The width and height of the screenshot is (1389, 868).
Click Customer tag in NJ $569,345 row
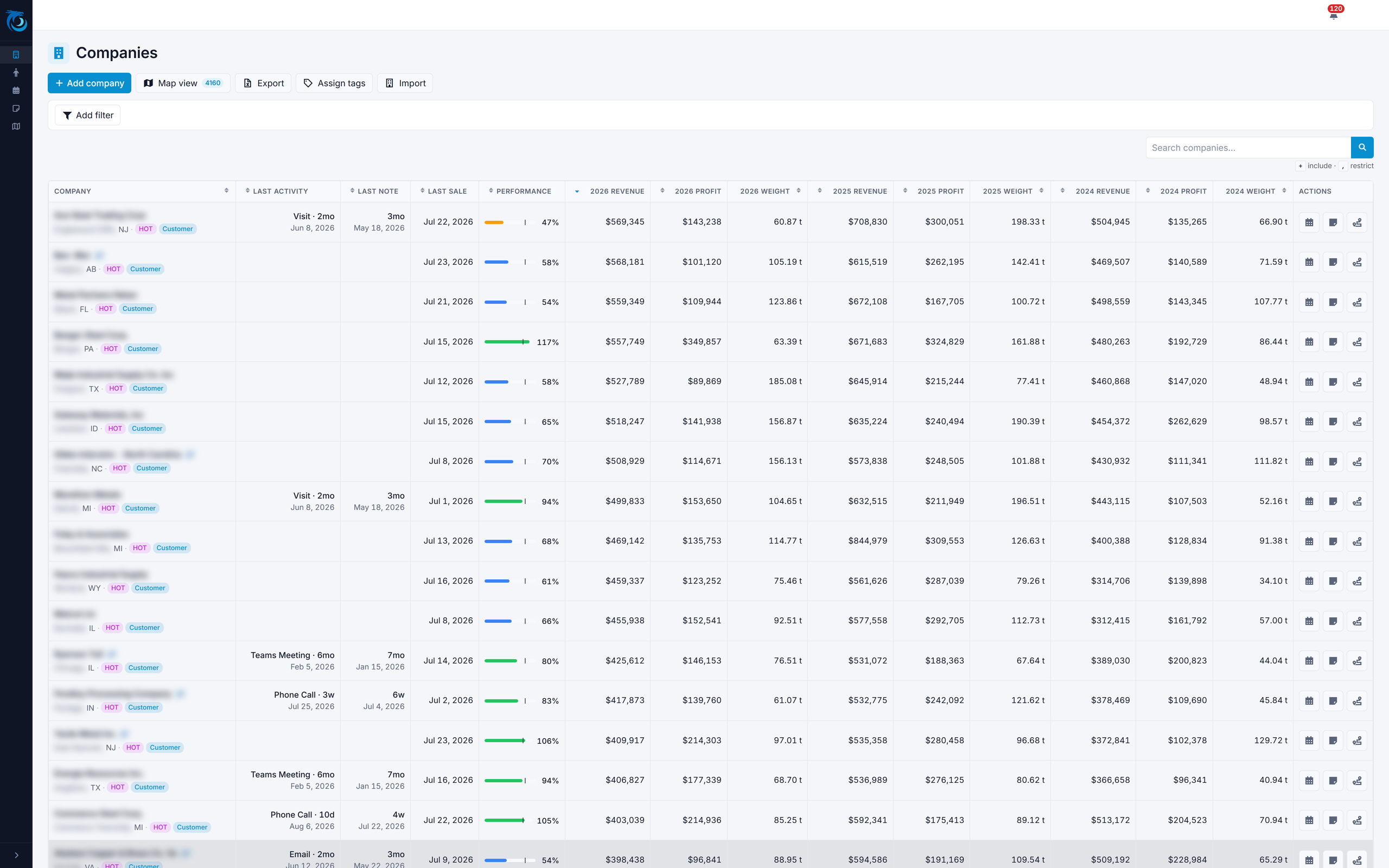(x=177, y=229)
